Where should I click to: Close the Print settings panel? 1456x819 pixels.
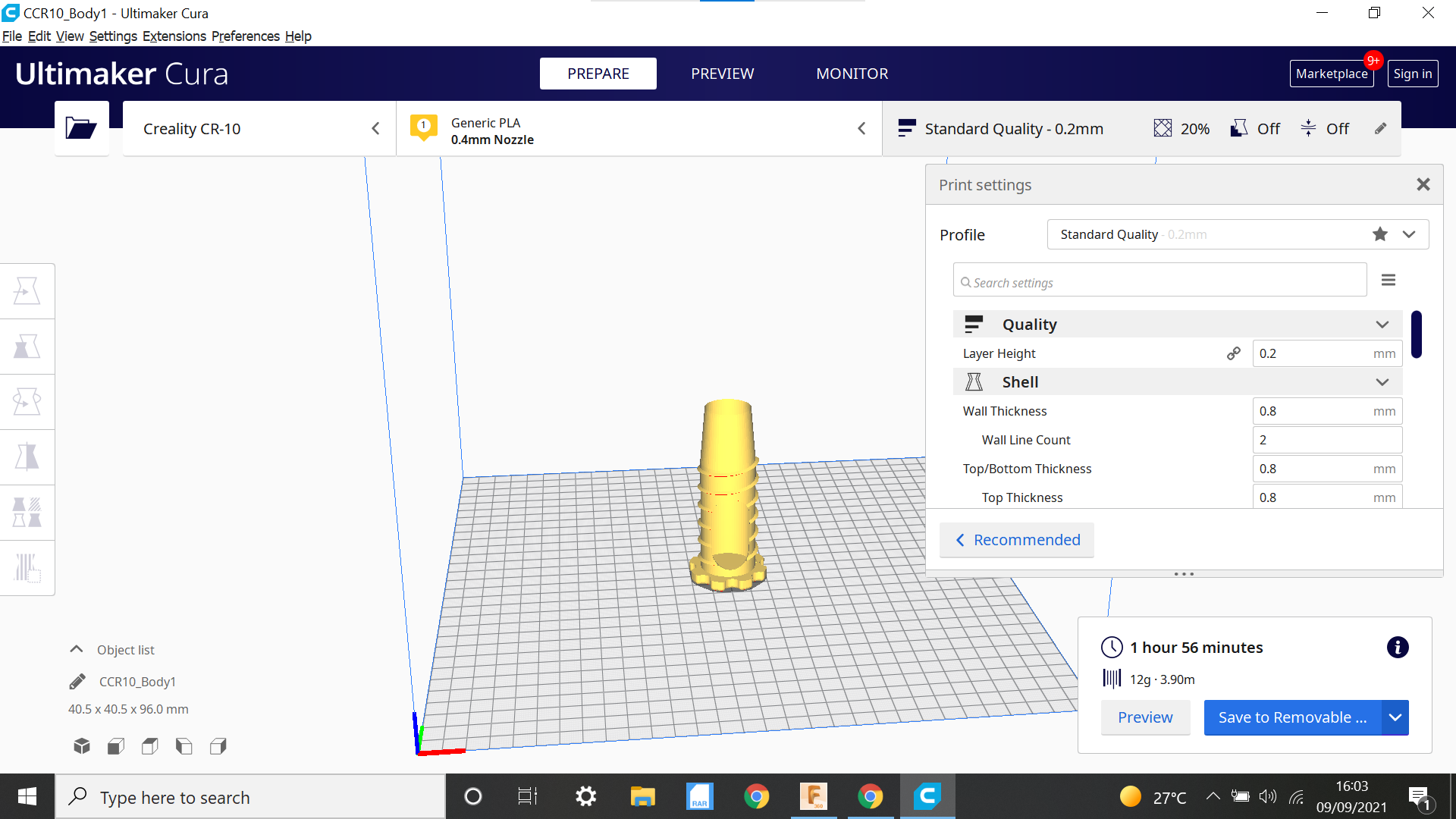click(1423, 184)
